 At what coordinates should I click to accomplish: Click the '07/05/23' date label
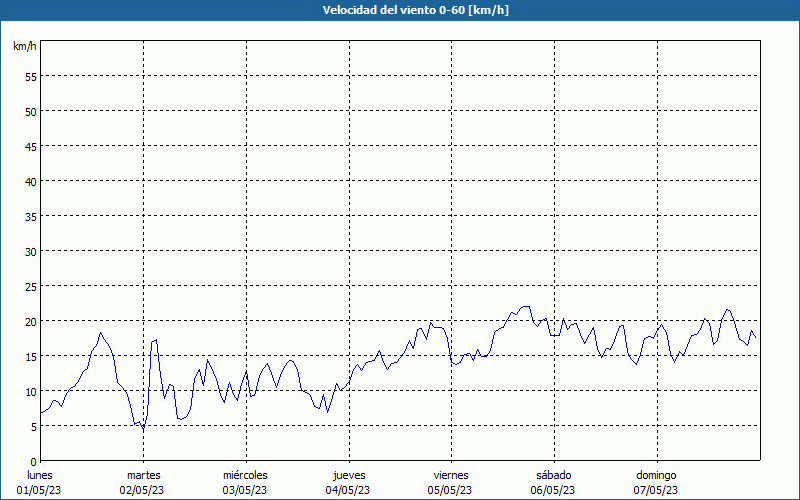pos(656,490)
